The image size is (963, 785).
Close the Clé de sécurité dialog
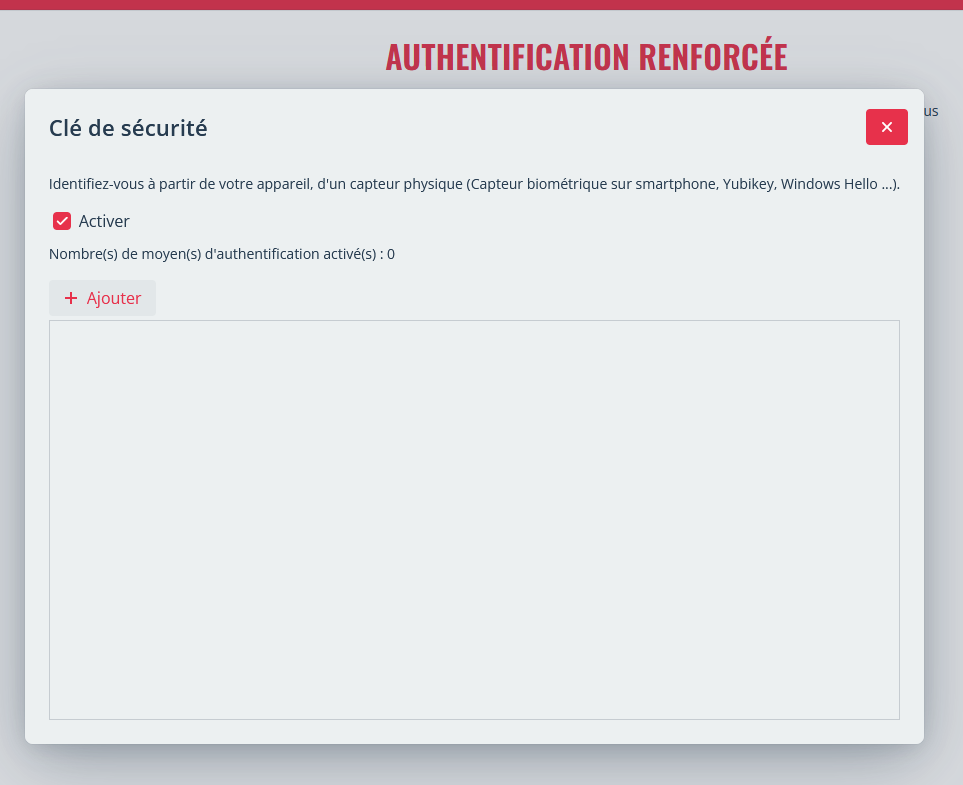coord(886,127)
